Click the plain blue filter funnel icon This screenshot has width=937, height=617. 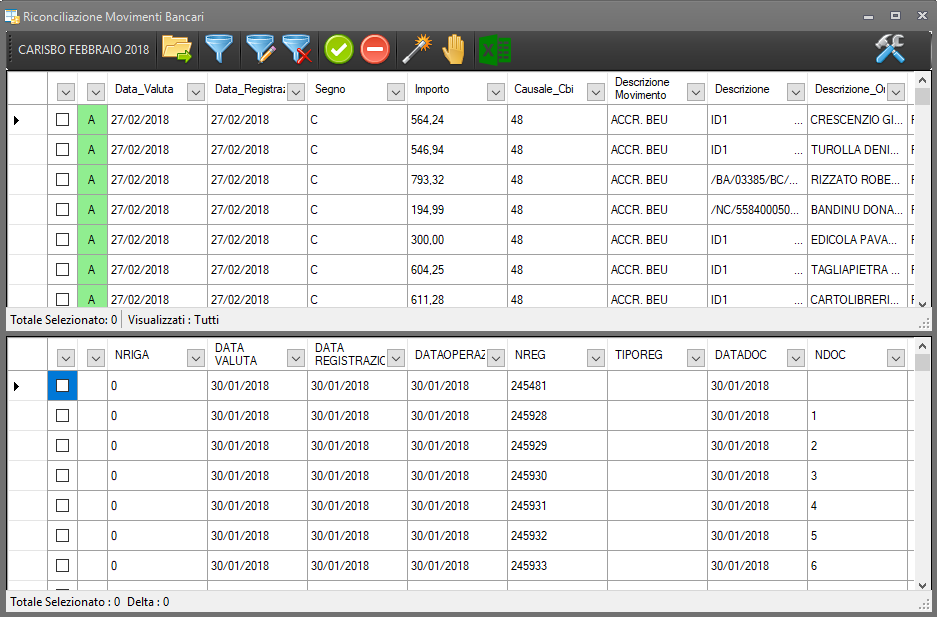pyautogui.click(x=218, y=48)
